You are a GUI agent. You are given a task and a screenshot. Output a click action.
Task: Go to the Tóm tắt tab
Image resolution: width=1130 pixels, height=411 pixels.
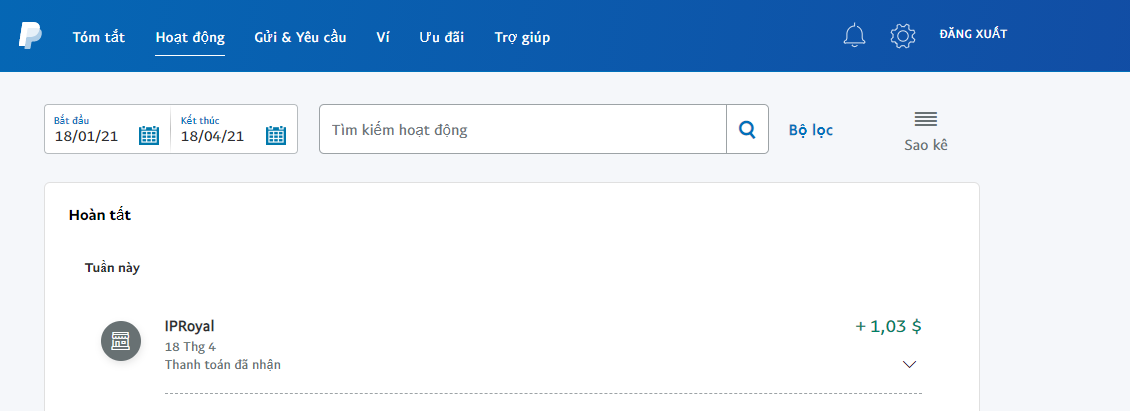(x=98, y=38)
